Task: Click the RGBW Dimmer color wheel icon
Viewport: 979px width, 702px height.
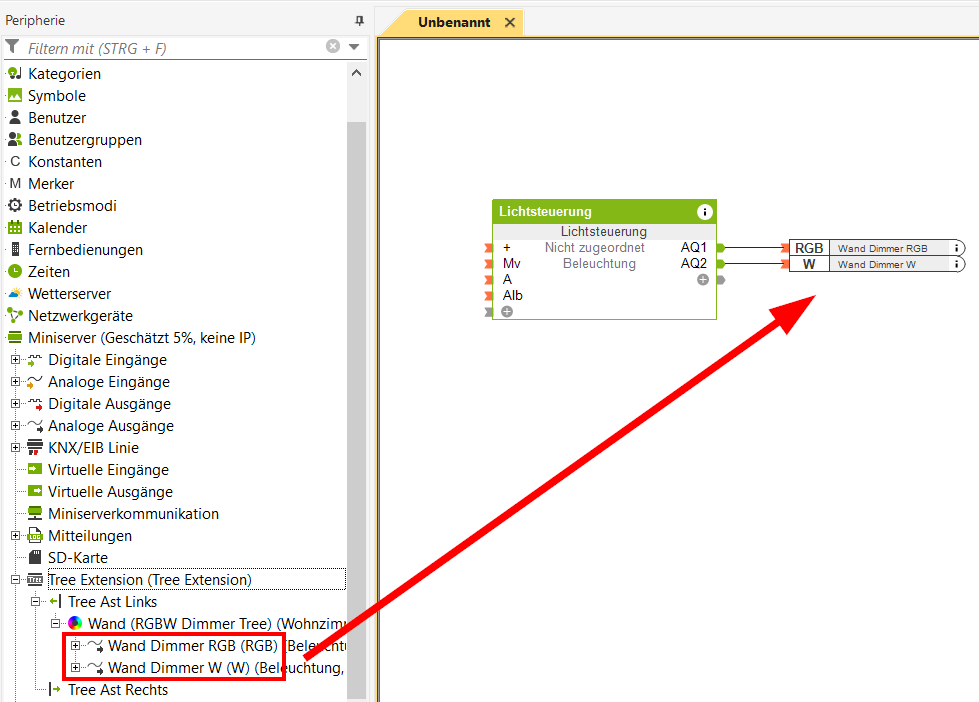Action: tap(75, 624)
